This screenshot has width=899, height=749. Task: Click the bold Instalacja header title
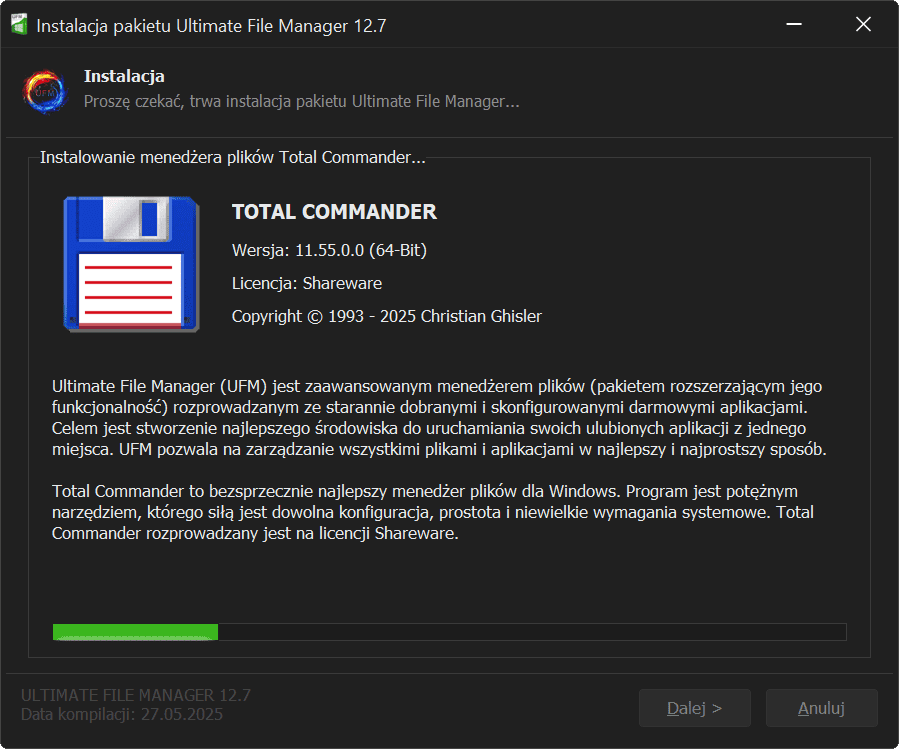(124, 76)
